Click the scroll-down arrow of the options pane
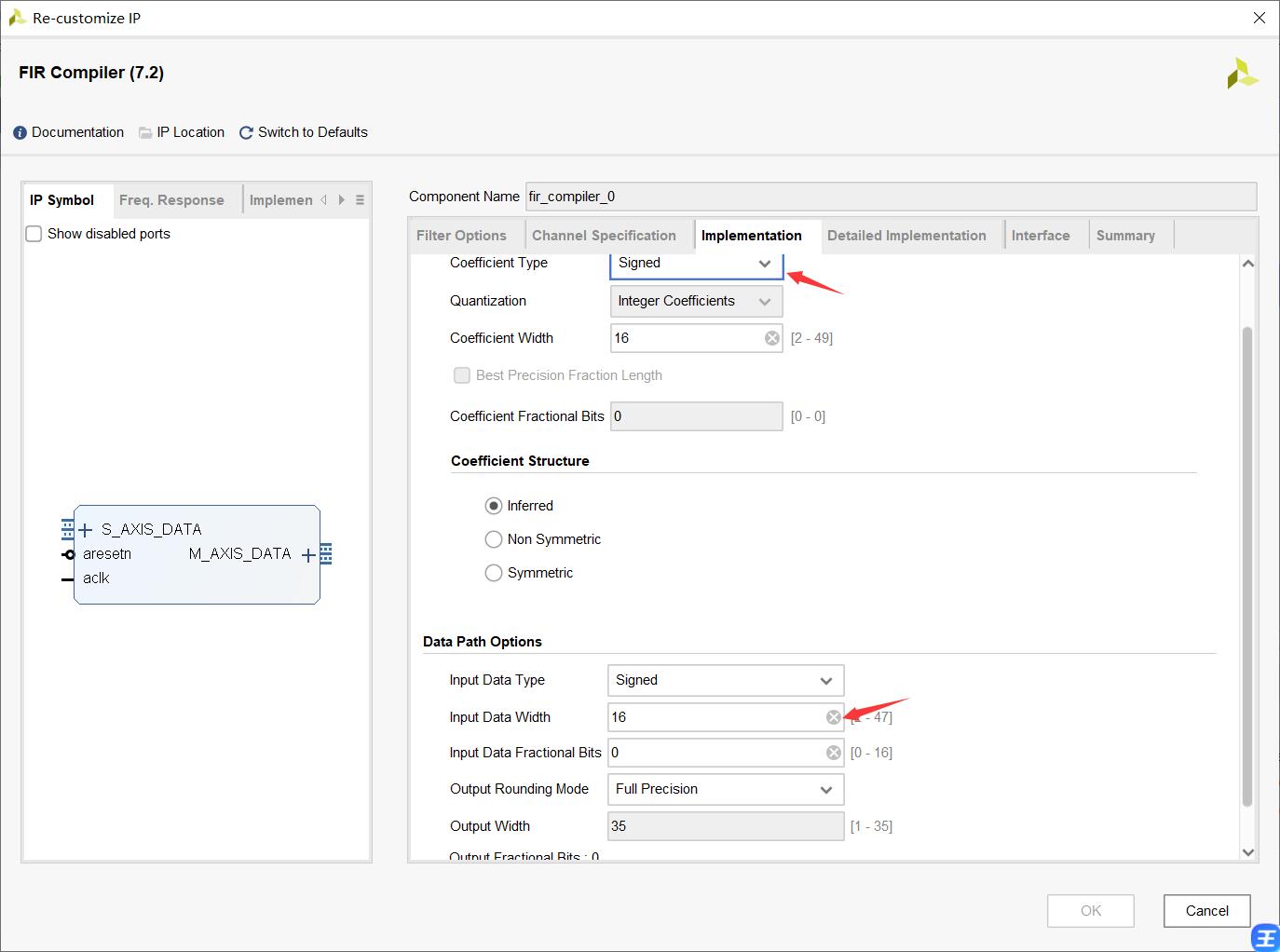 [1248, 852]
